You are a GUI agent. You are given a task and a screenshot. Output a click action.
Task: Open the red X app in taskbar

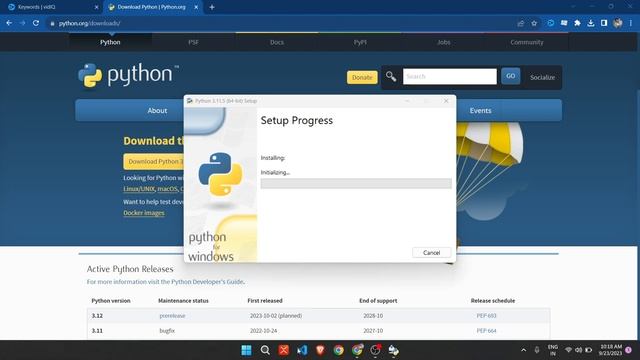pyautogui.click(x=284, y=350)
